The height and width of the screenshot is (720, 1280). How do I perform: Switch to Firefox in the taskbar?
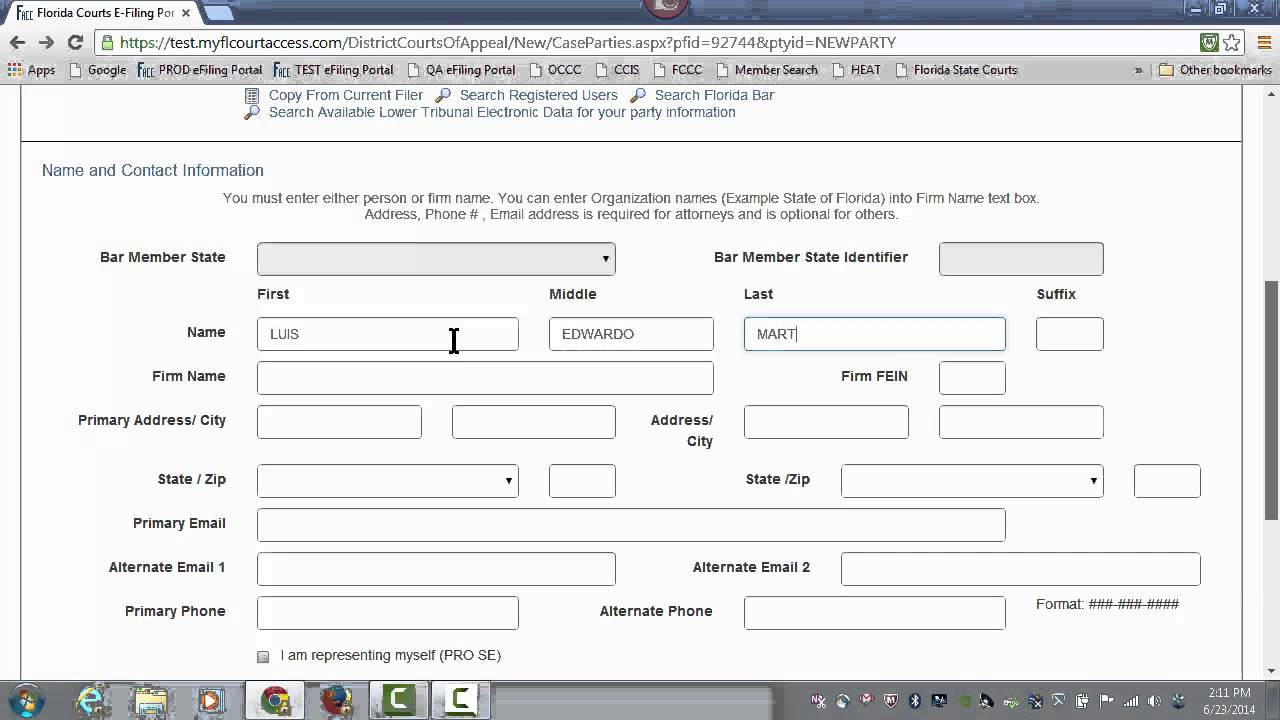(338, 699)
